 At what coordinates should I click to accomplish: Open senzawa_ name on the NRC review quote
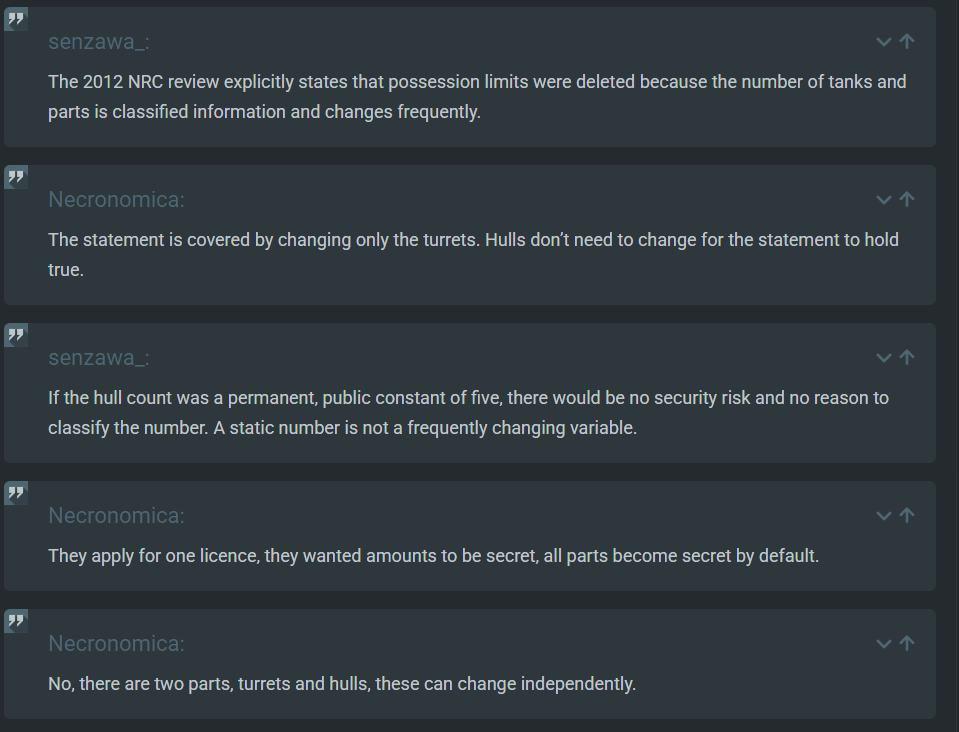point(99,42)
